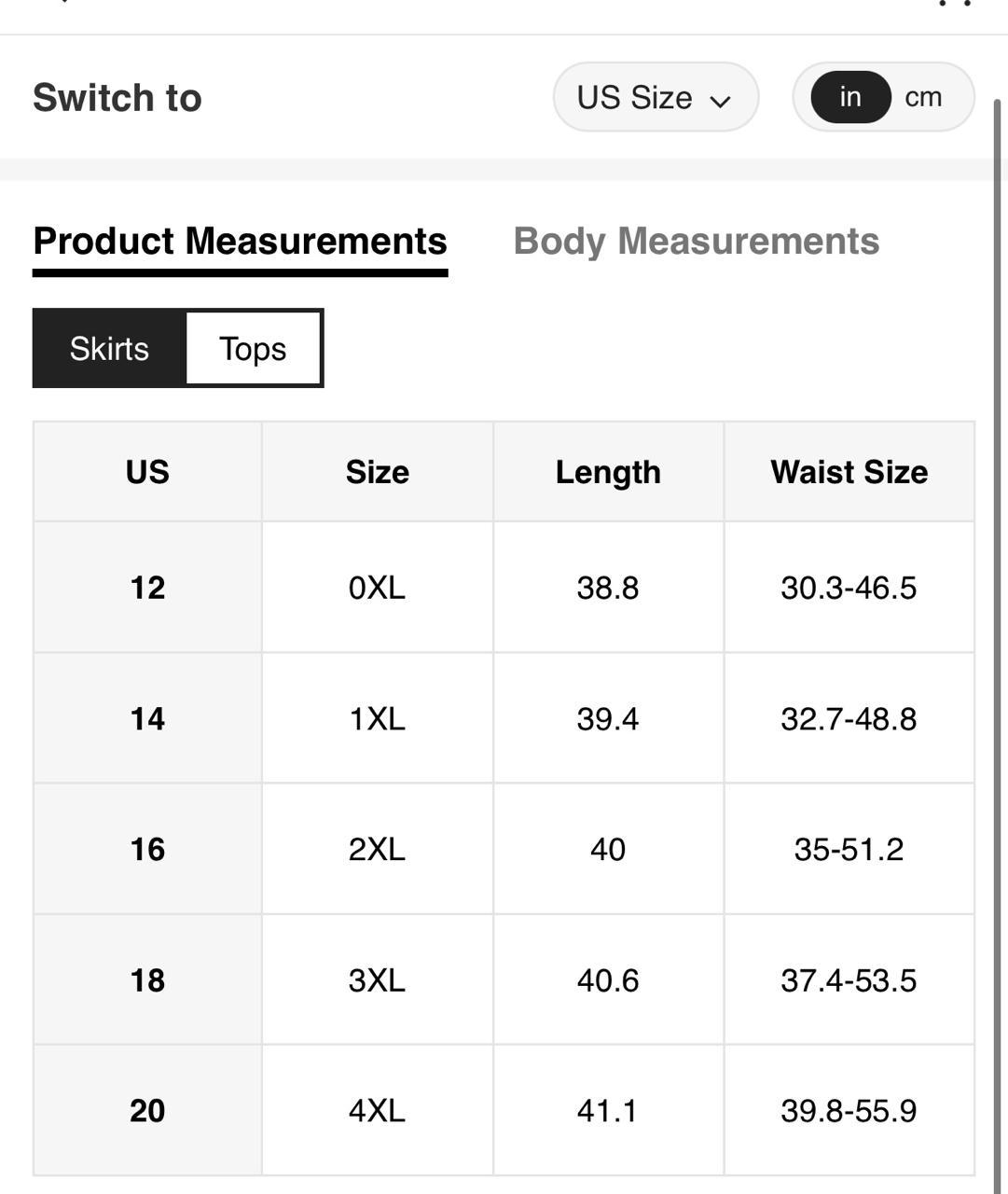The height and width of the screenshot is (1194, 1008).
Task: Open the US Size dropdown
Action: [x=656, y=97]
